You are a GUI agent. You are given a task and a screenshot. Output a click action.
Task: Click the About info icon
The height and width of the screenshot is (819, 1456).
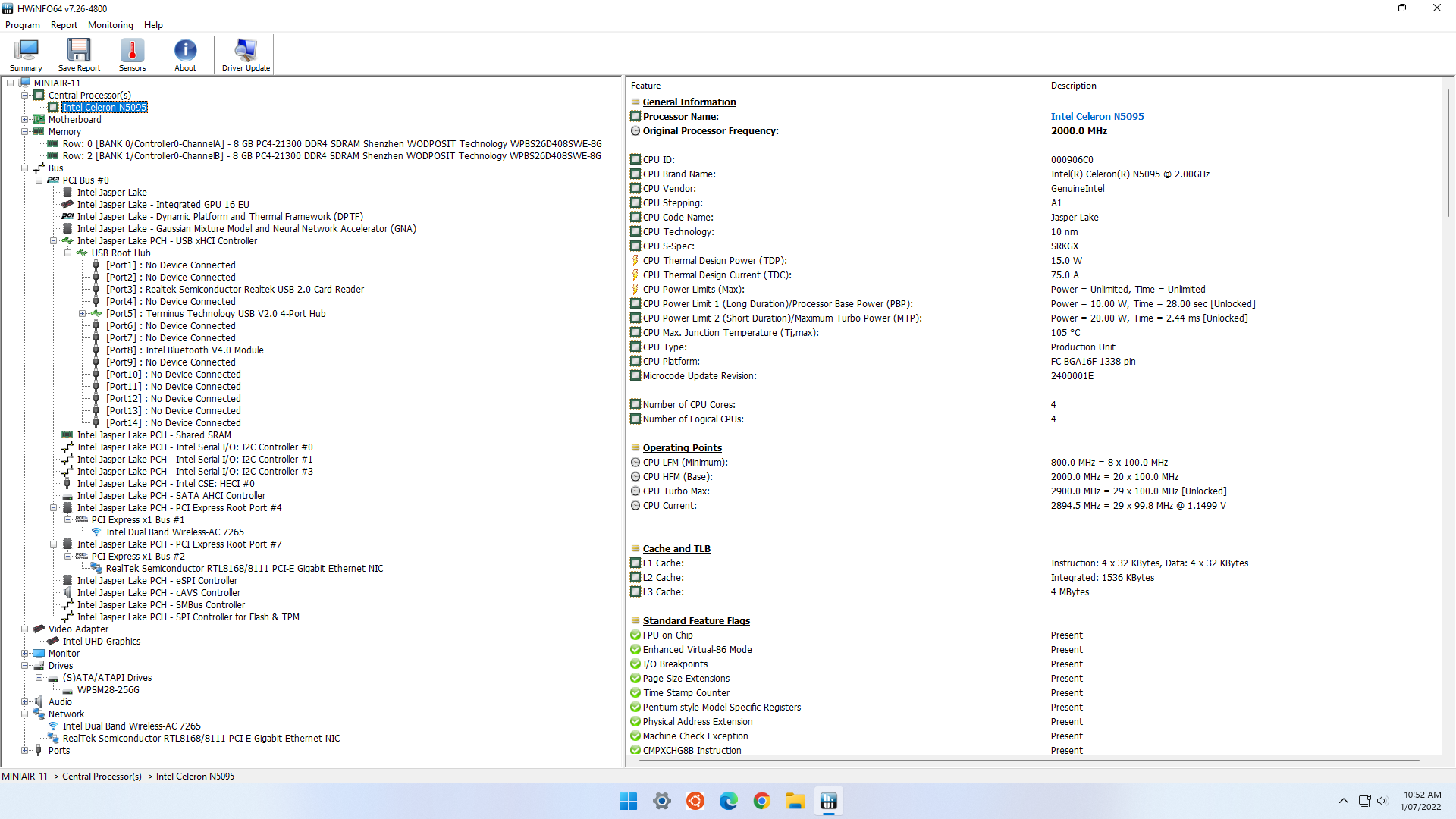coord(185,55)
